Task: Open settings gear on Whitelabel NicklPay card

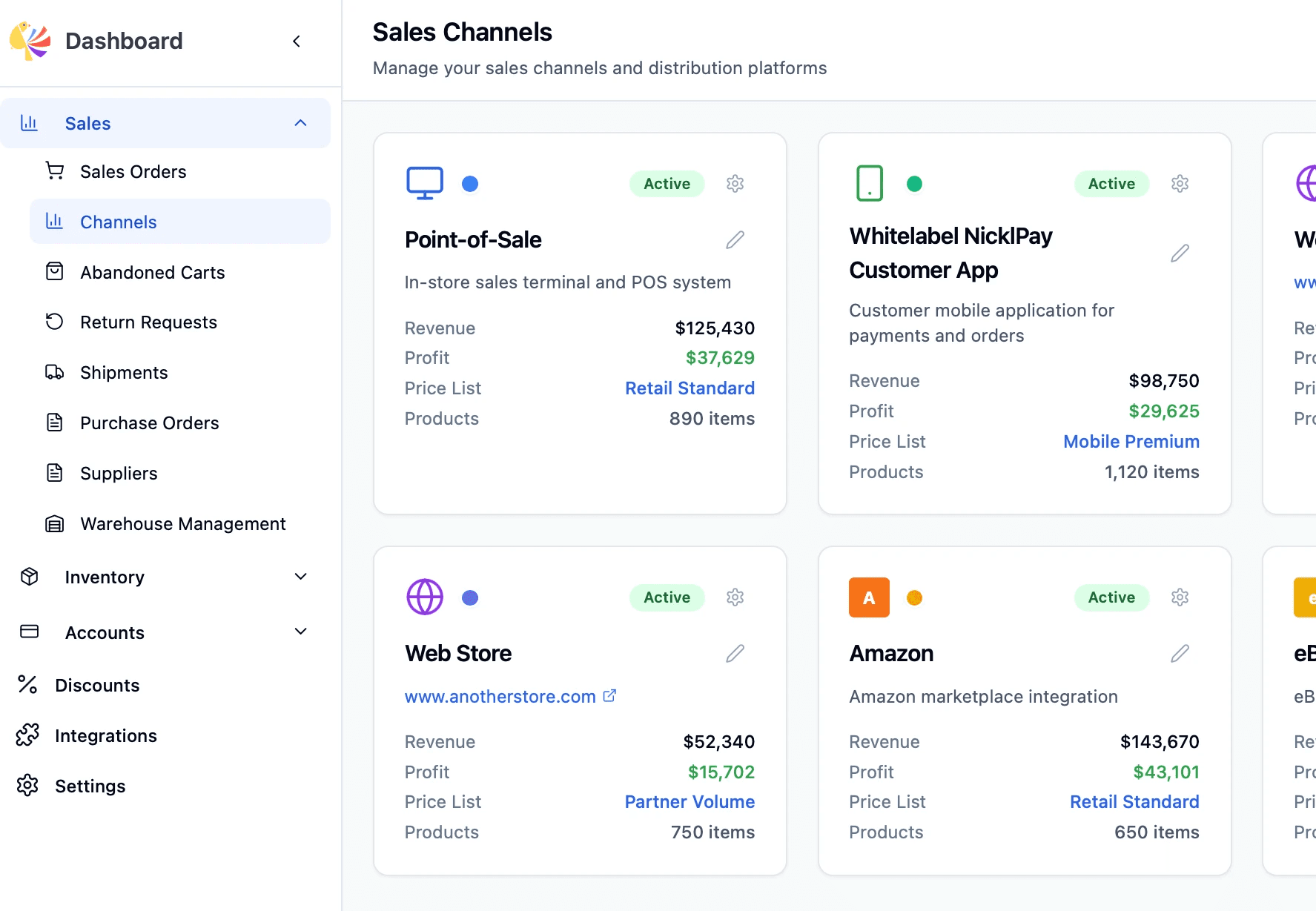Action: pos(1180,184)
